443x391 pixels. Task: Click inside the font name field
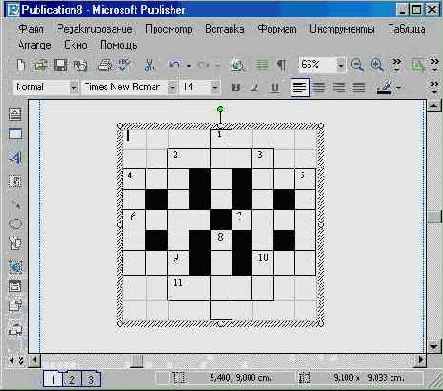(125, 88)
